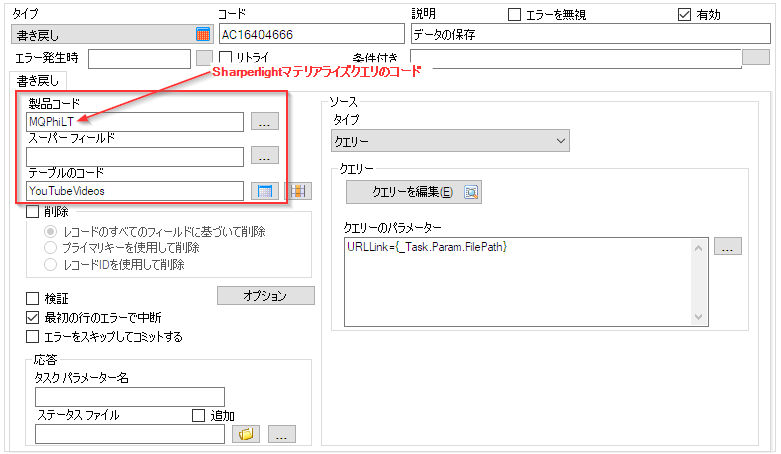Click the 製品コード field containing MQPhiLT
Viewport: 781px width, 454px height.
pos(135,122)
